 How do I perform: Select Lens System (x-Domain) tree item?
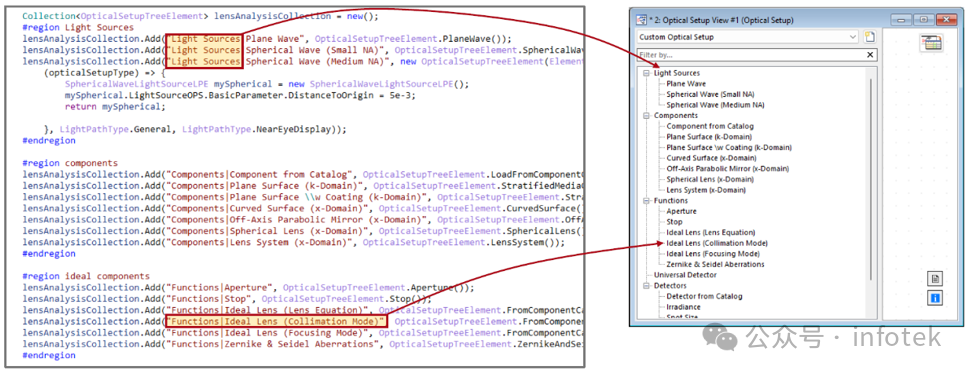click(x=706, y=190)
